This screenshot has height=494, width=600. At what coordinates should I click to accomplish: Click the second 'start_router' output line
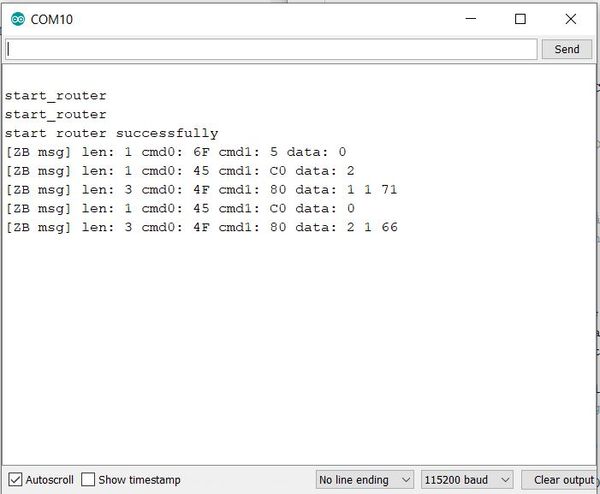55,114
